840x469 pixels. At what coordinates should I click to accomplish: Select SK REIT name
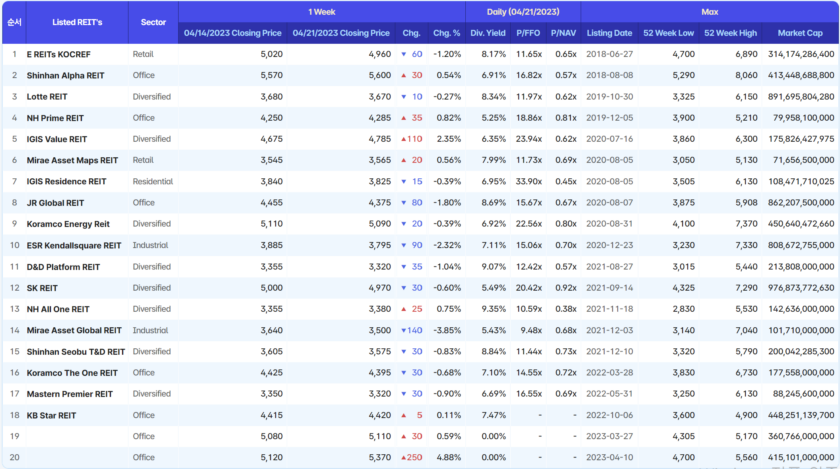pos(42,288)
